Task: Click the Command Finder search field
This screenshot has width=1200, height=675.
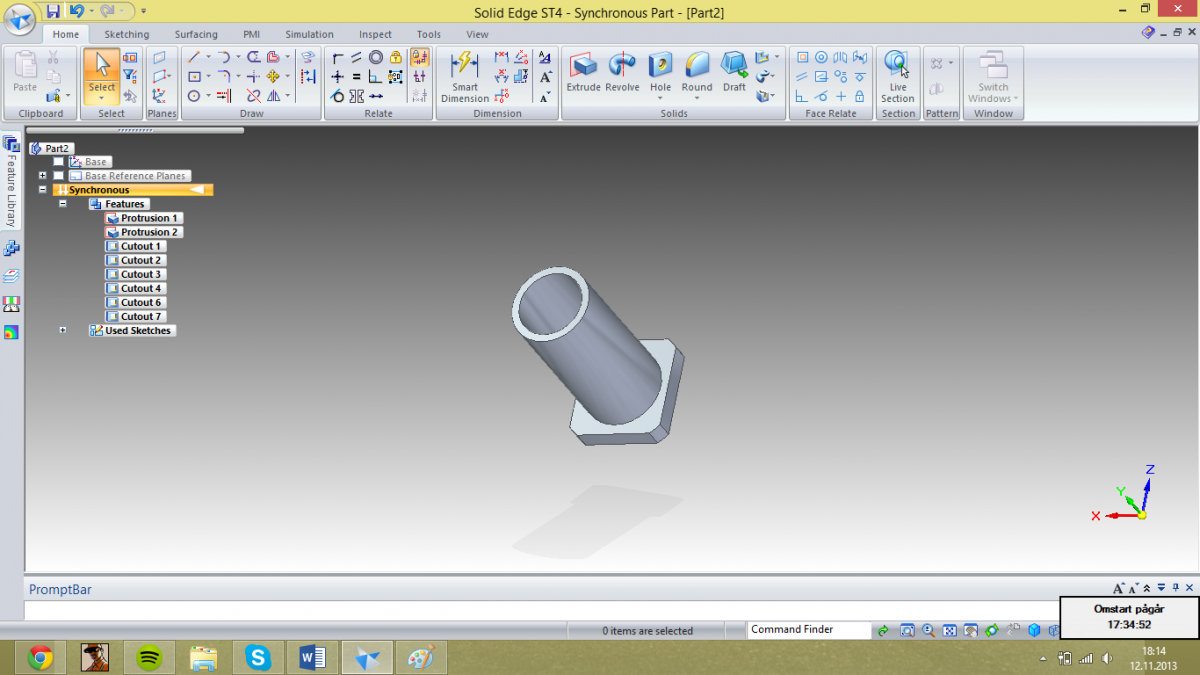Action: 808,630
